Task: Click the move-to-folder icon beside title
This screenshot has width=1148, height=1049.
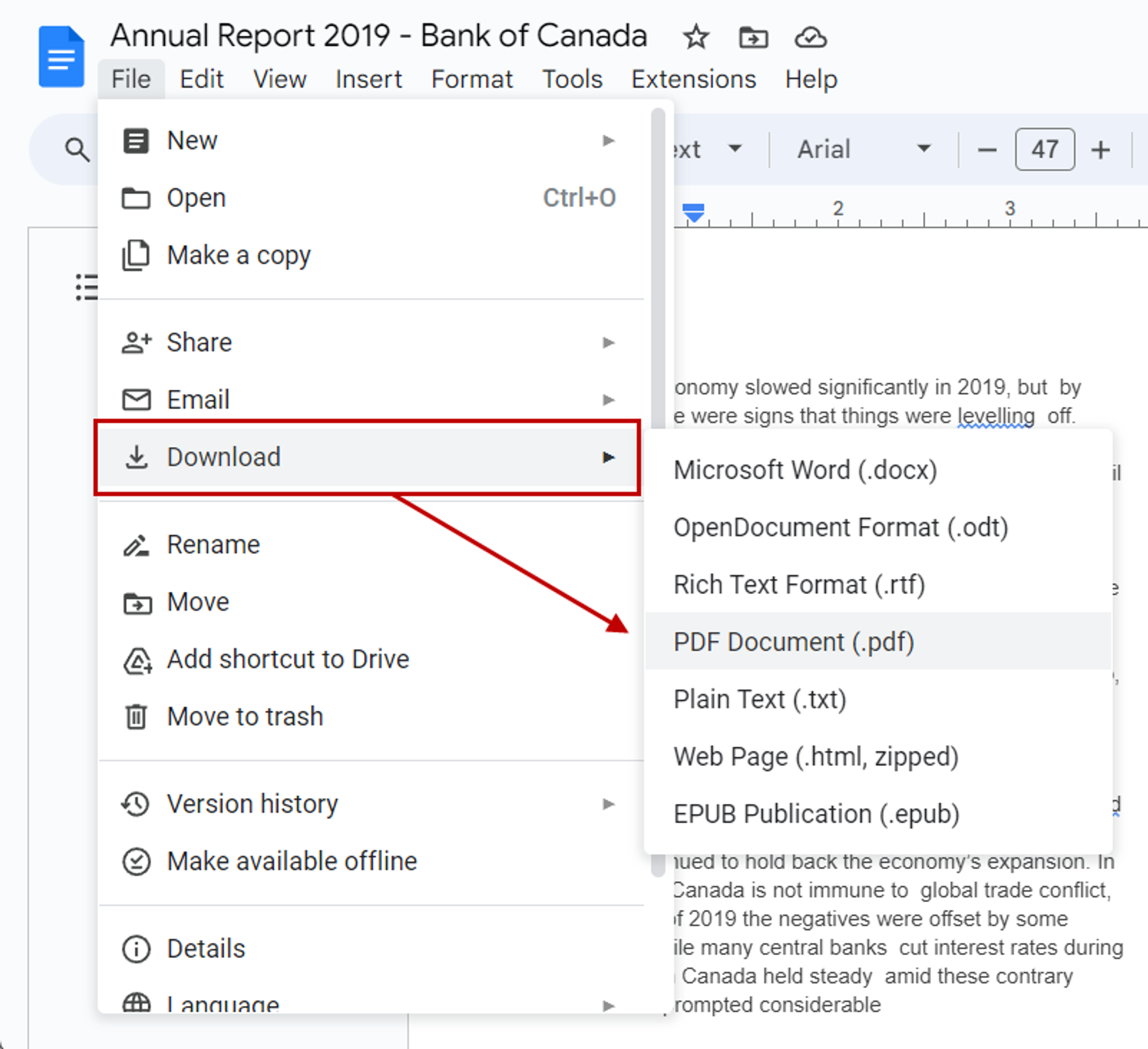Action: click(753, 38)
